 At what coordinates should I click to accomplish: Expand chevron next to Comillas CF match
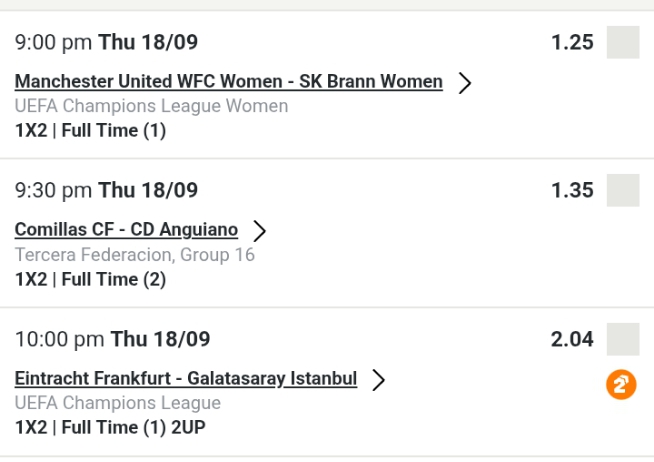tap(260, 231)
